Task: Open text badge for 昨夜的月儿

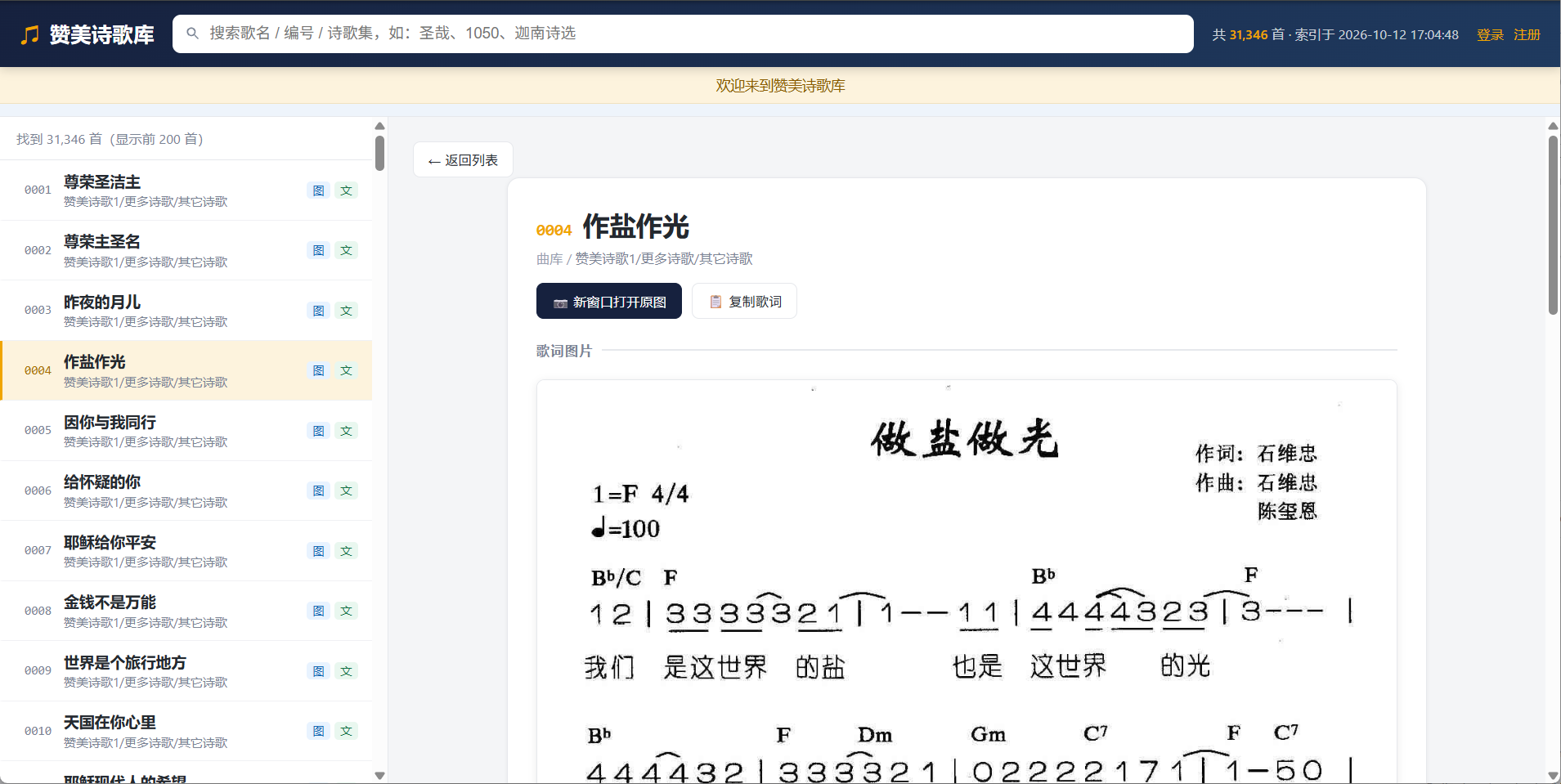Action: click(347, 311)
